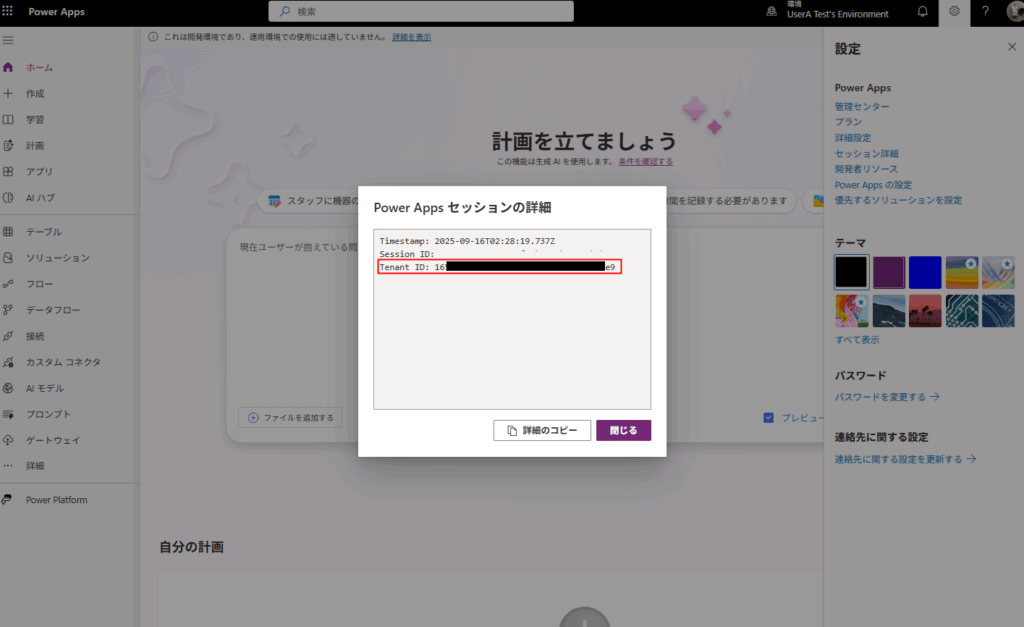This screenshot has width=1024, height=627.
Task: Click the パスワードを変更する link
Action: (887, 397)
